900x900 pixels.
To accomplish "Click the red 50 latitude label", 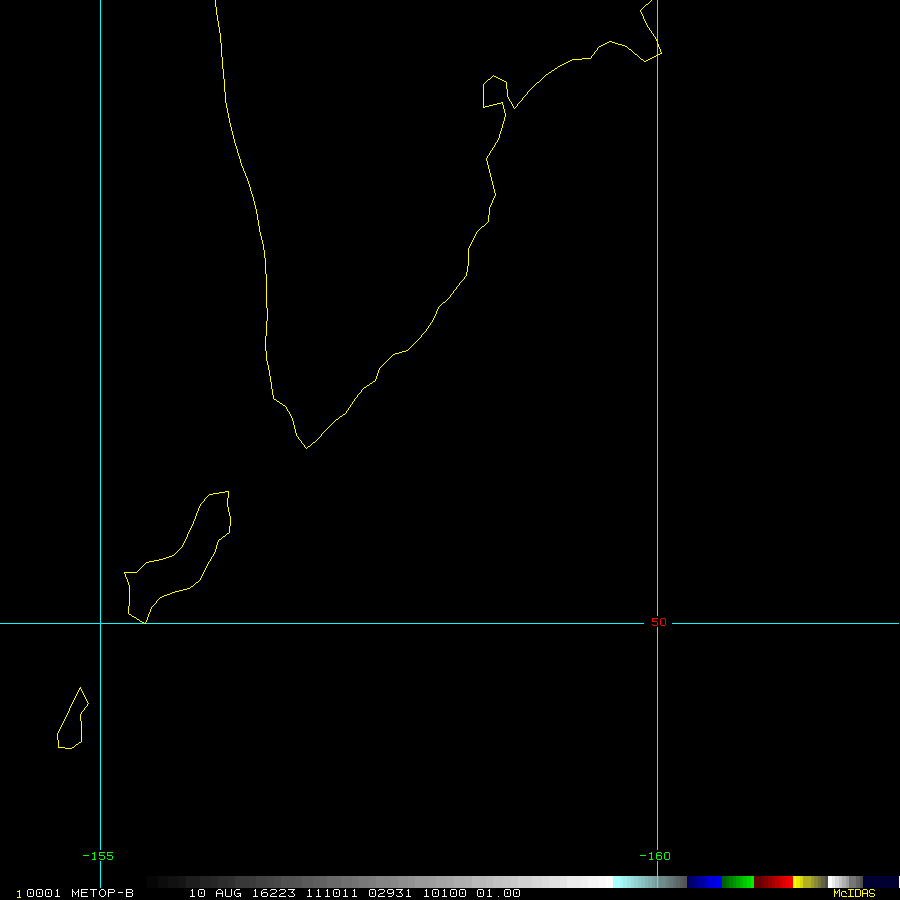I will tap(659, 622).
